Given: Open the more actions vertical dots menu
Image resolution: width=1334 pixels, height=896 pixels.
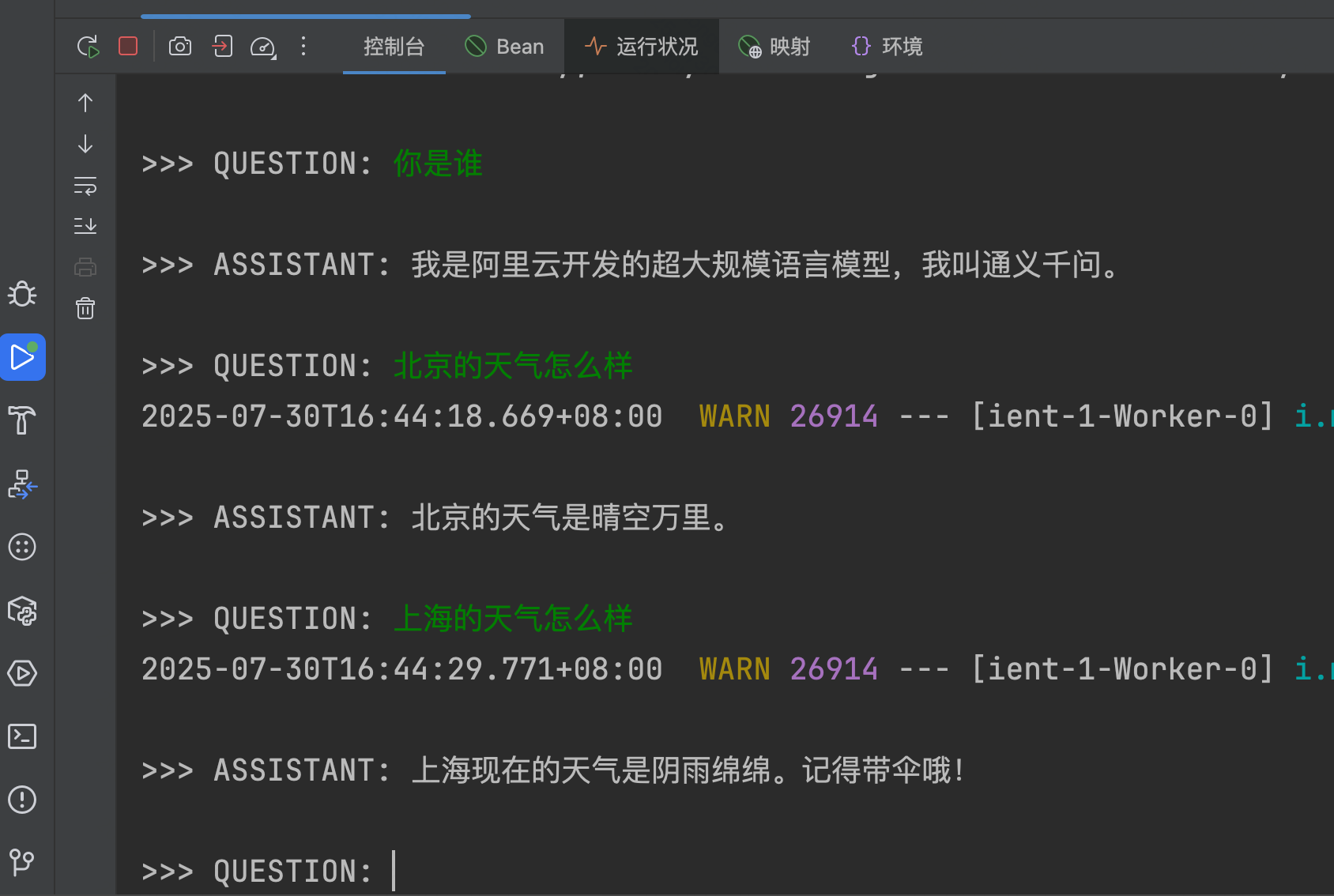Looking at the screenshot, I should [303, 46].
